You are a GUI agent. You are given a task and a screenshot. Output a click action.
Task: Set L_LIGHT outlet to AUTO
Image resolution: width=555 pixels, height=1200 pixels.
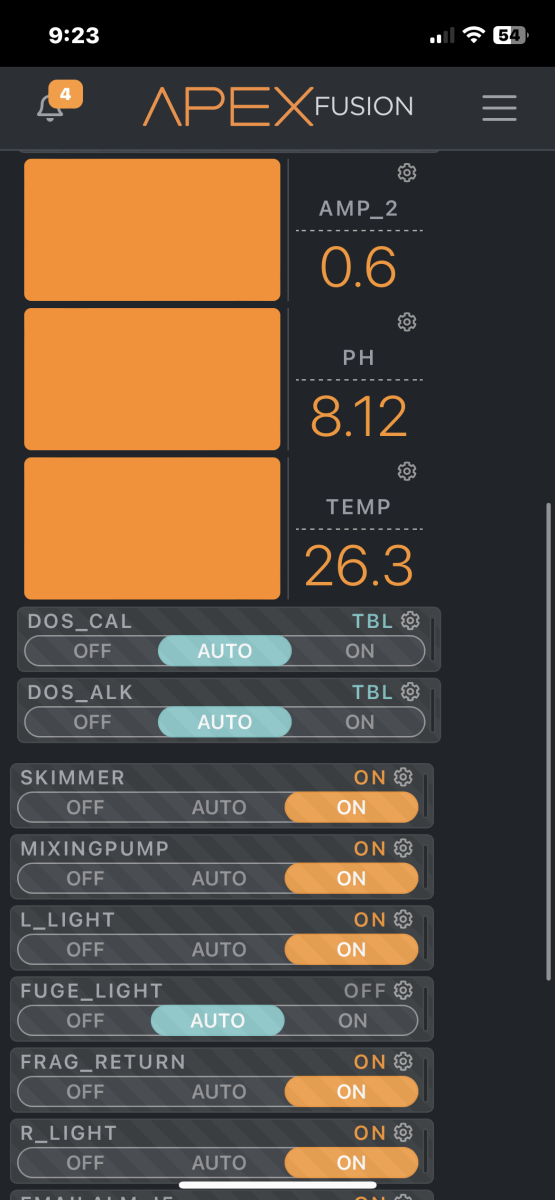[x=218, y=949]
